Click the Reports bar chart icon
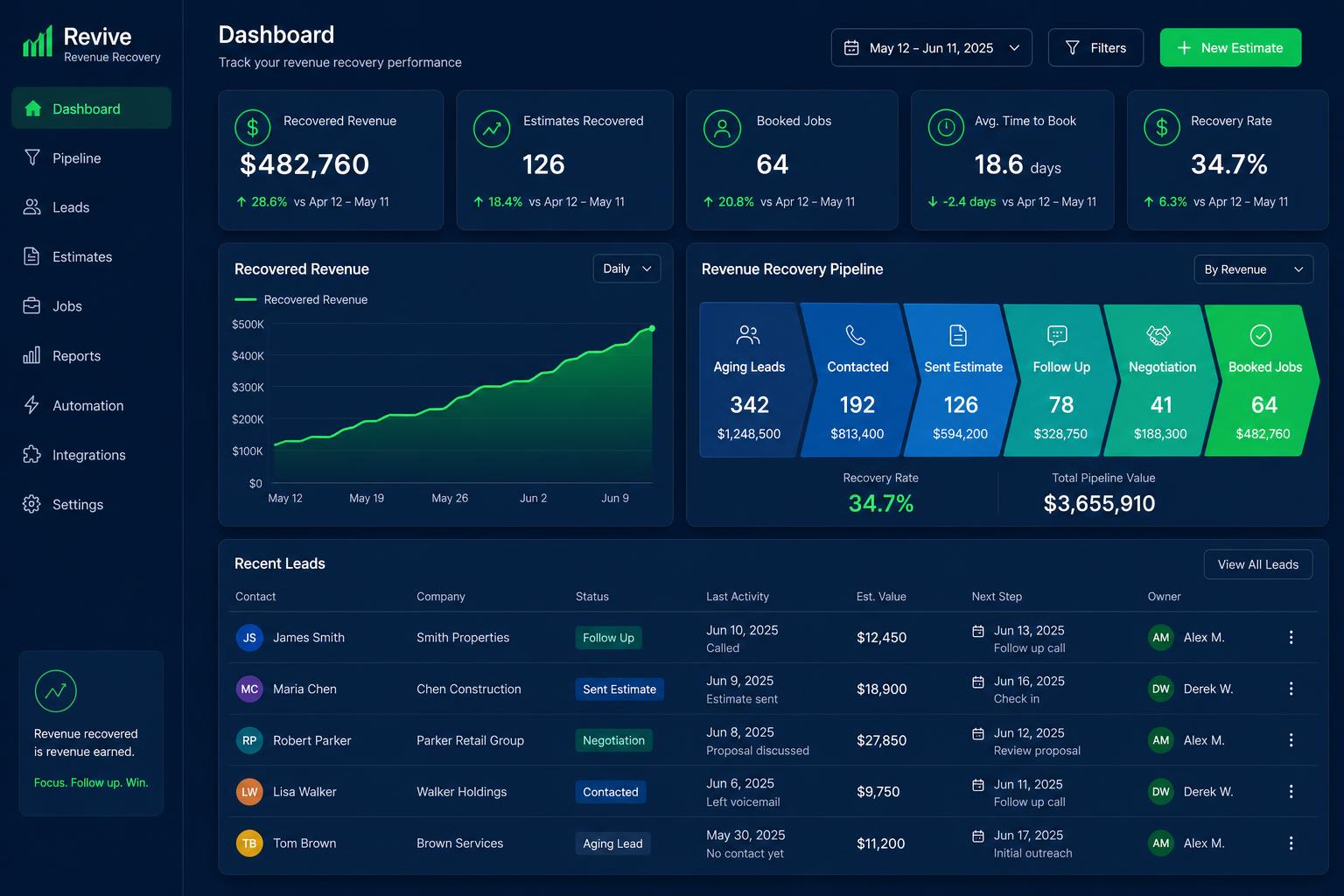Image resolution: width=1344 pixels, height=896 pixels. point(31,355)
